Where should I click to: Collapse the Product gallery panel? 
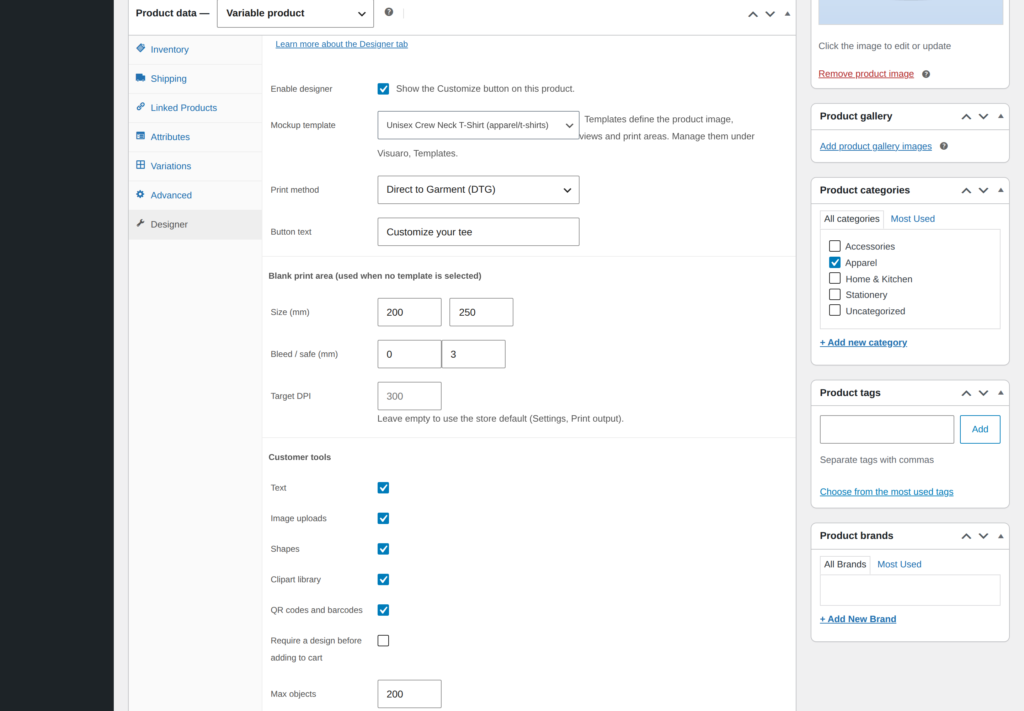tap(1000, 116)
